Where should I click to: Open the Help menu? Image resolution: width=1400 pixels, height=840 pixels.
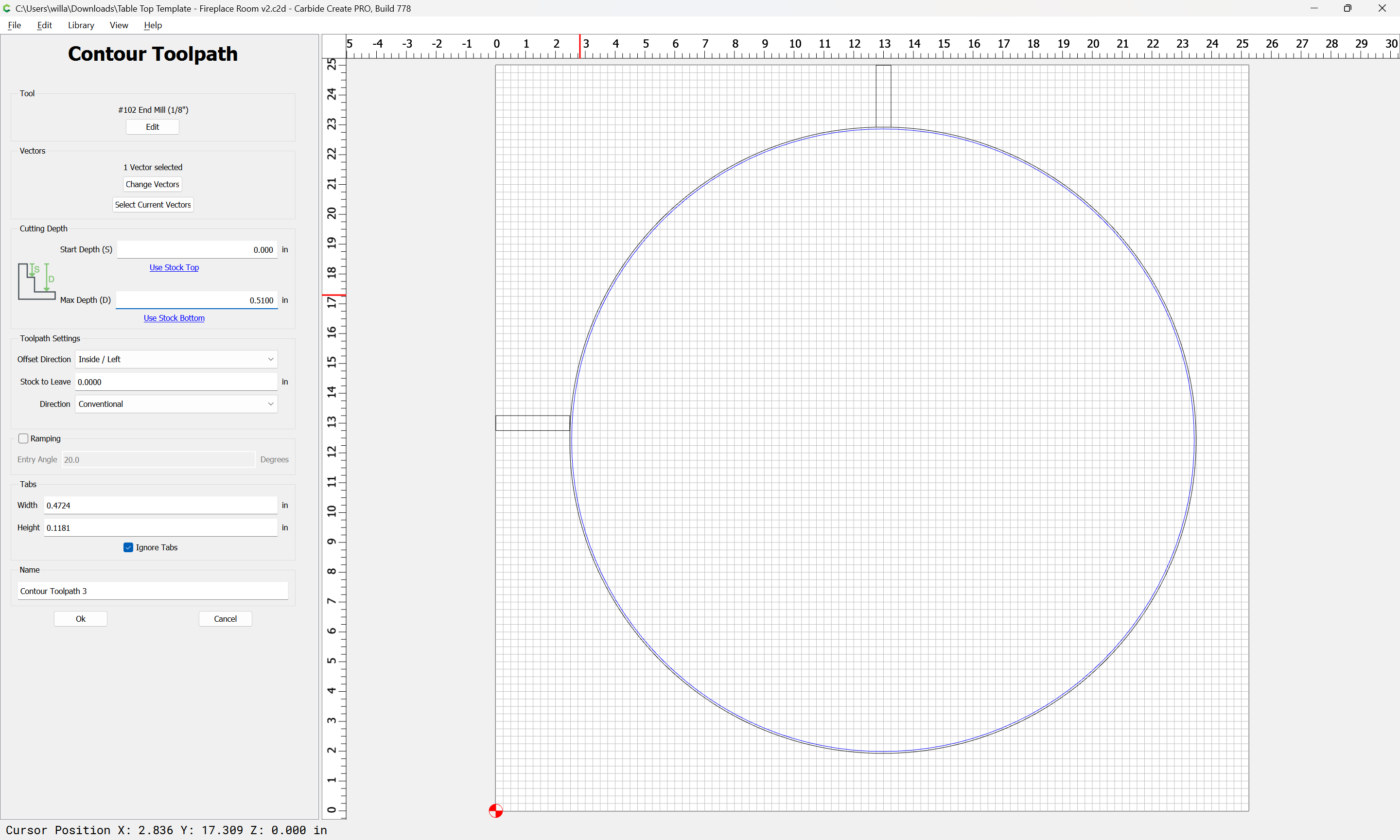coord(153,25)
